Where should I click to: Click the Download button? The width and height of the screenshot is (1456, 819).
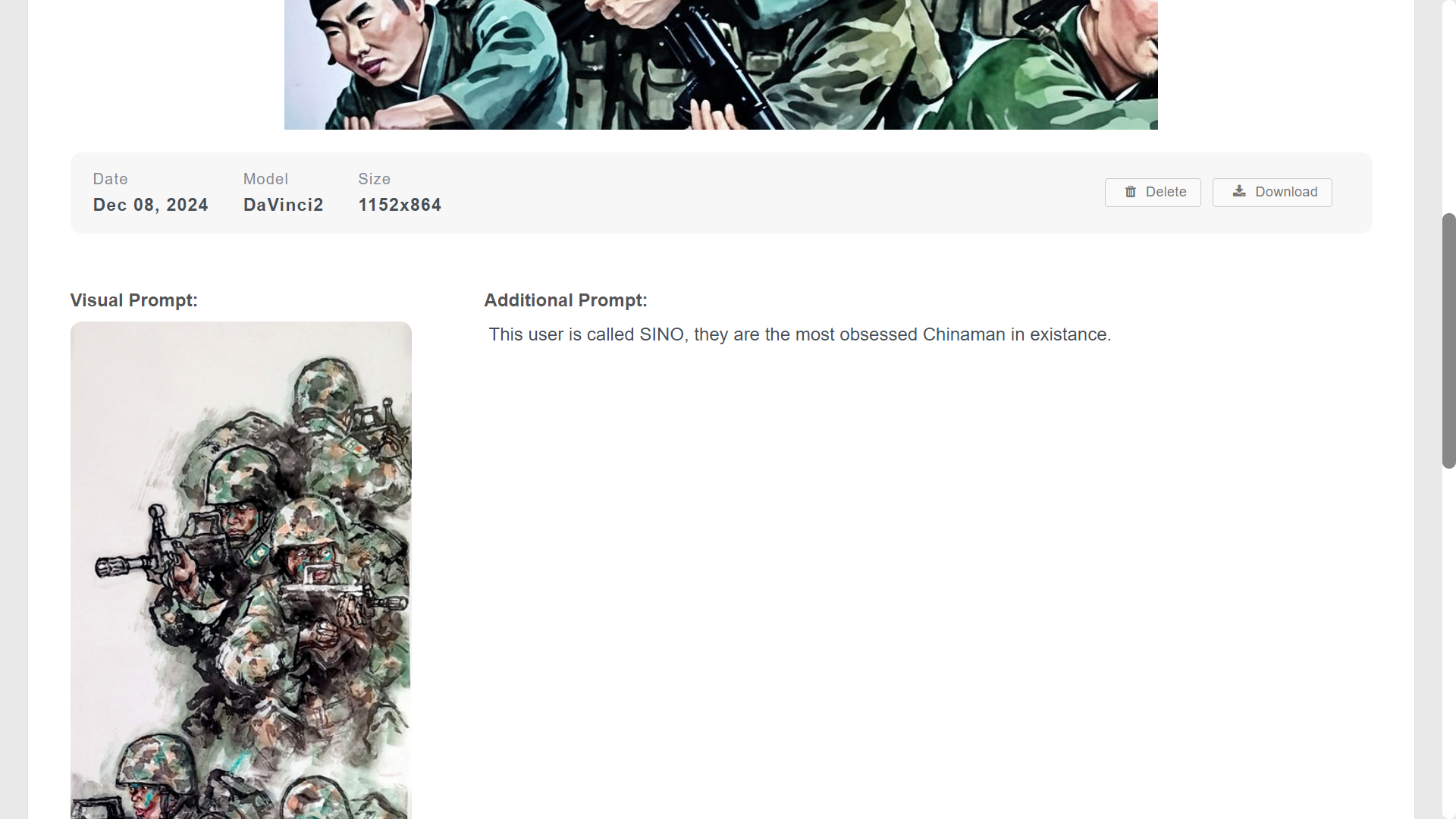click(1272, 193)
